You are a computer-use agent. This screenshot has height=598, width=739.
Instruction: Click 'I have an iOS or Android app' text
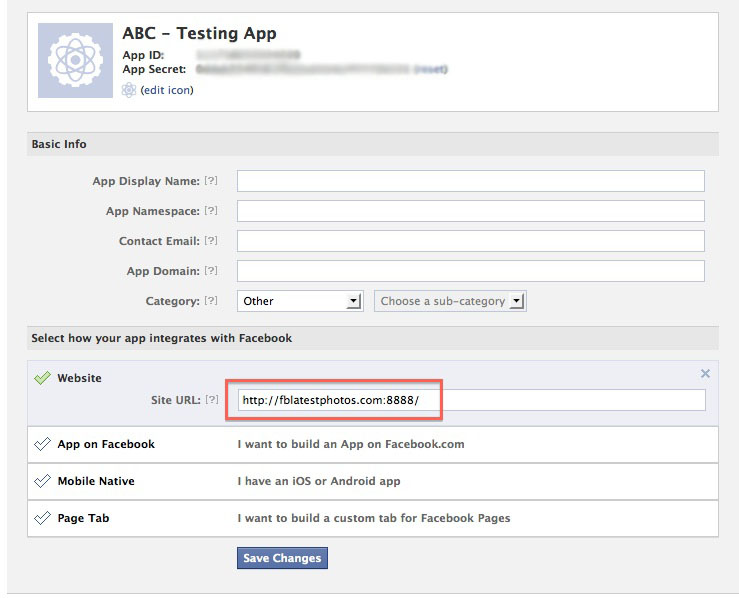coord(319,481)
